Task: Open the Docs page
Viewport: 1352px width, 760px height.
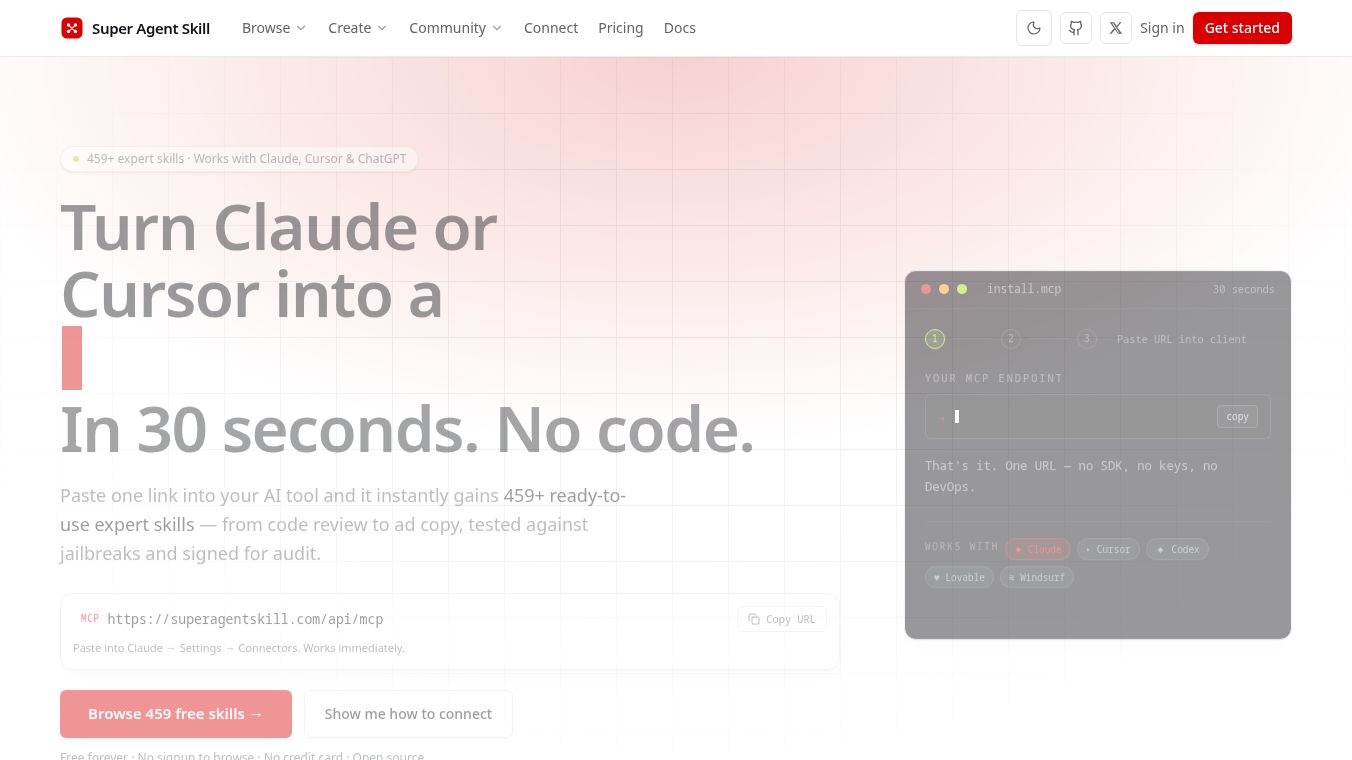Action: click(680, 28)
